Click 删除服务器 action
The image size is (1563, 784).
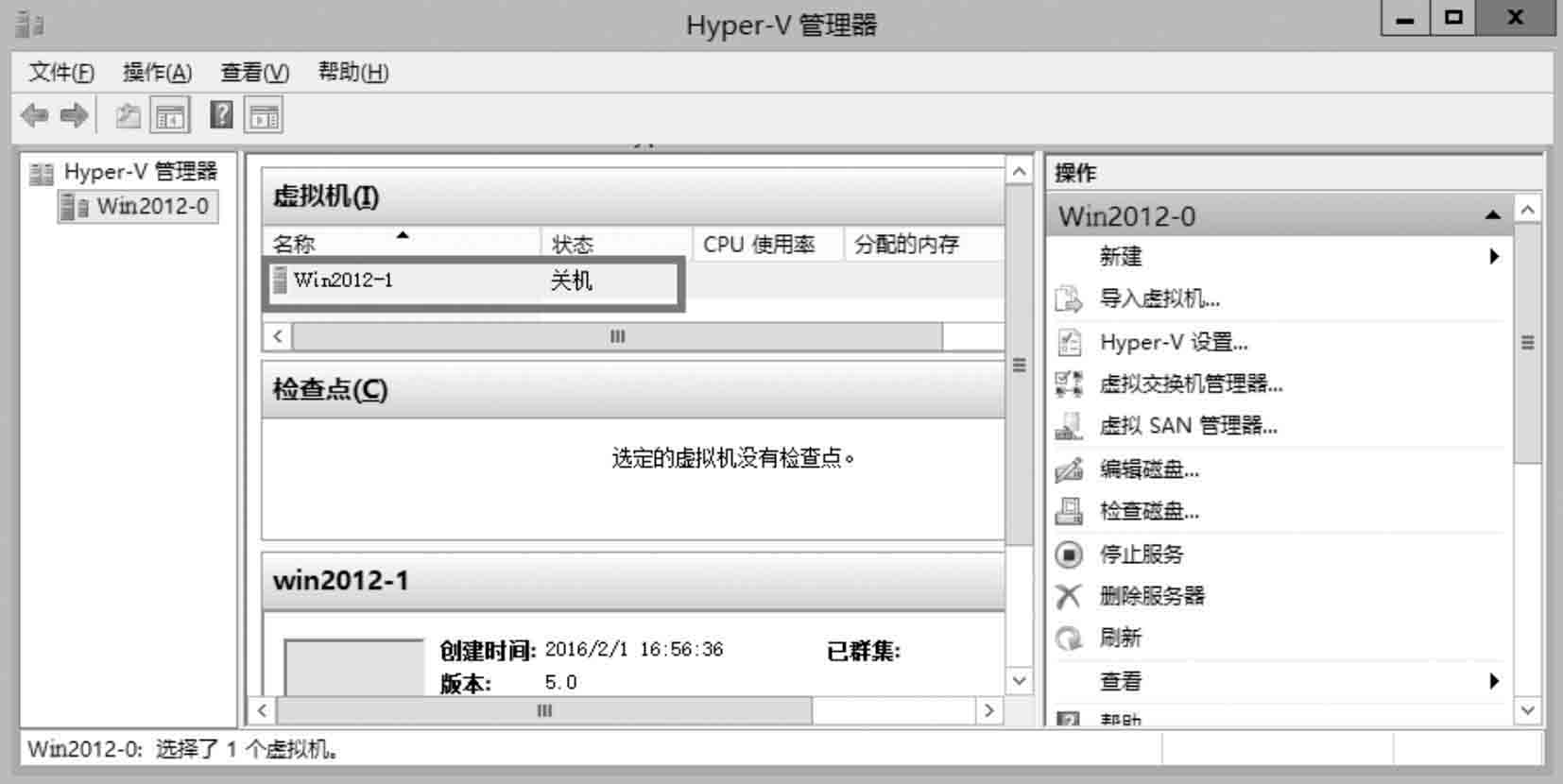click(x=1152, y=596)
